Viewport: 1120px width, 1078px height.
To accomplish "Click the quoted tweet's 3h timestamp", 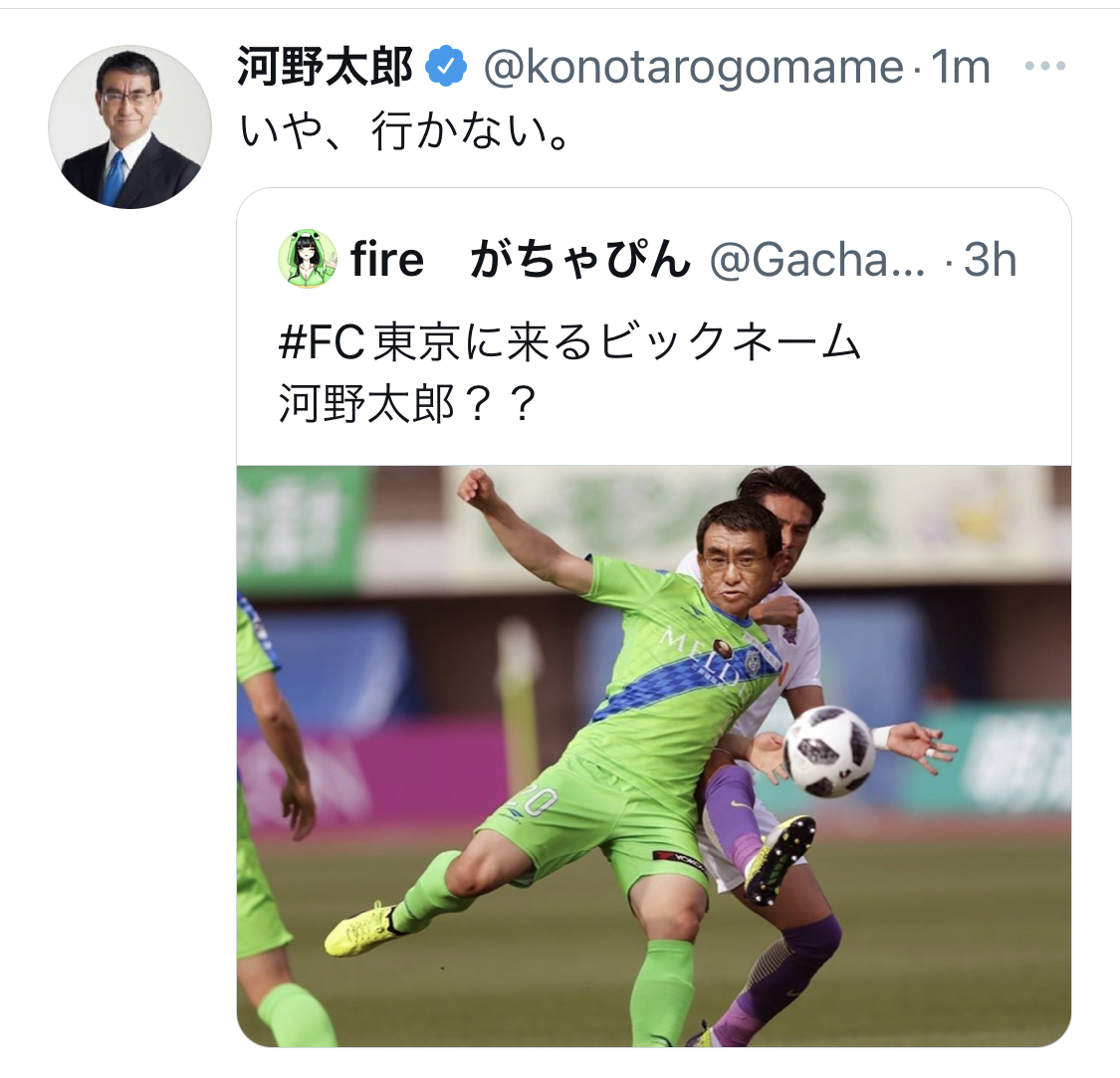I will [x=989, y=260].
